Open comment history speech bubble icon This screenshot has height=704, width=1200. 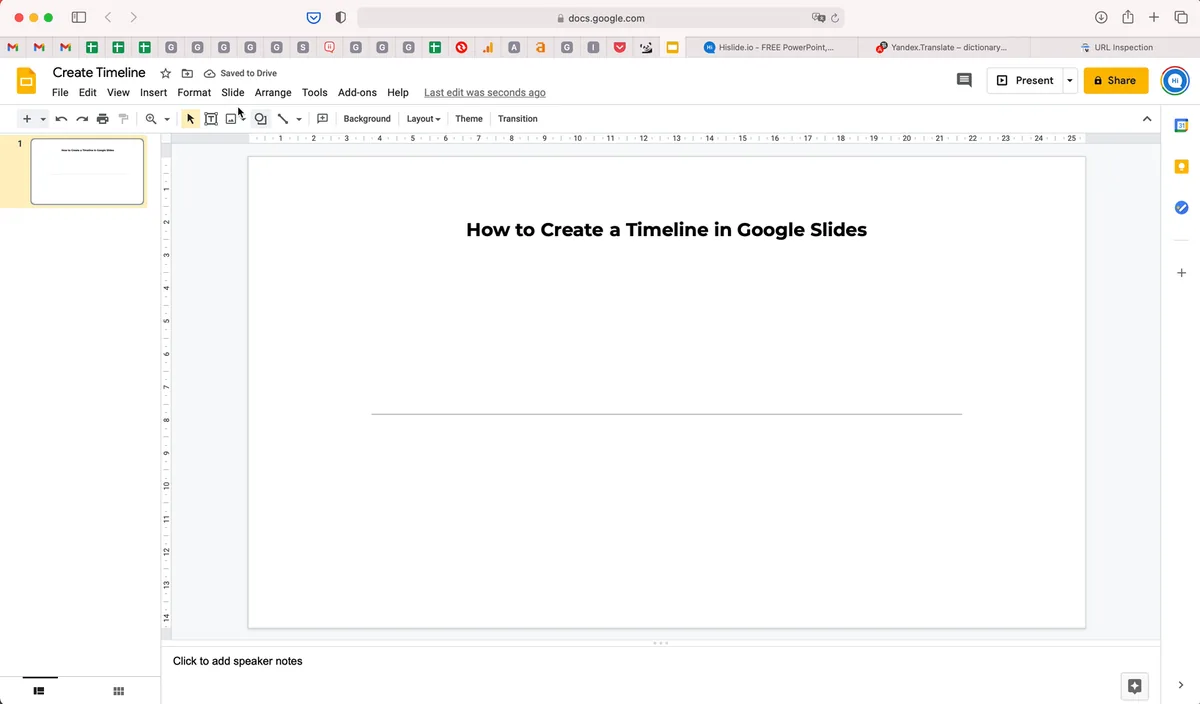(964, 80)
